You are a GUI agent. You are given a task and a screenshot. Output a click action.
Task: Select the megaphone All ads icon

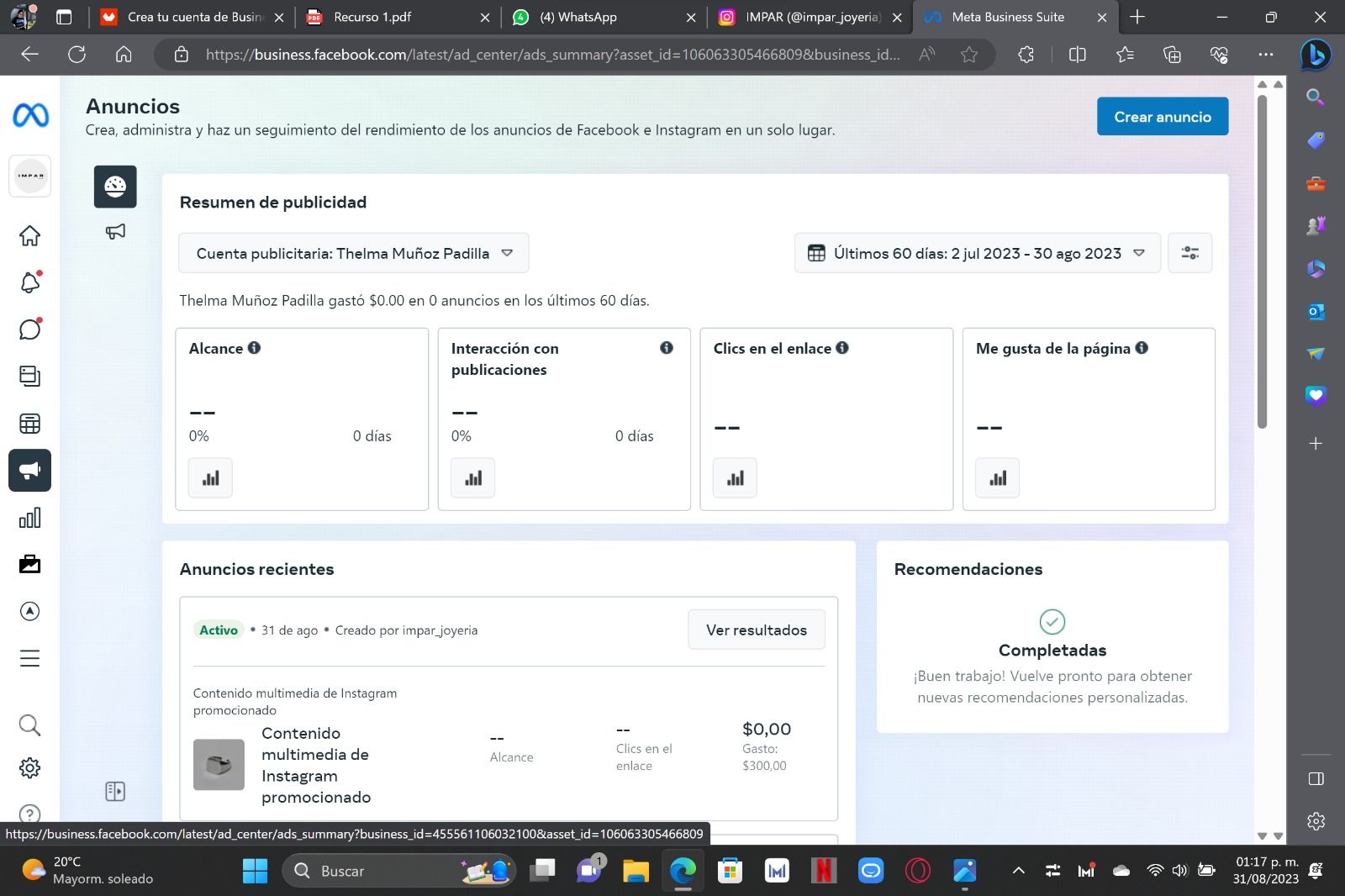(x=115, y=231)
